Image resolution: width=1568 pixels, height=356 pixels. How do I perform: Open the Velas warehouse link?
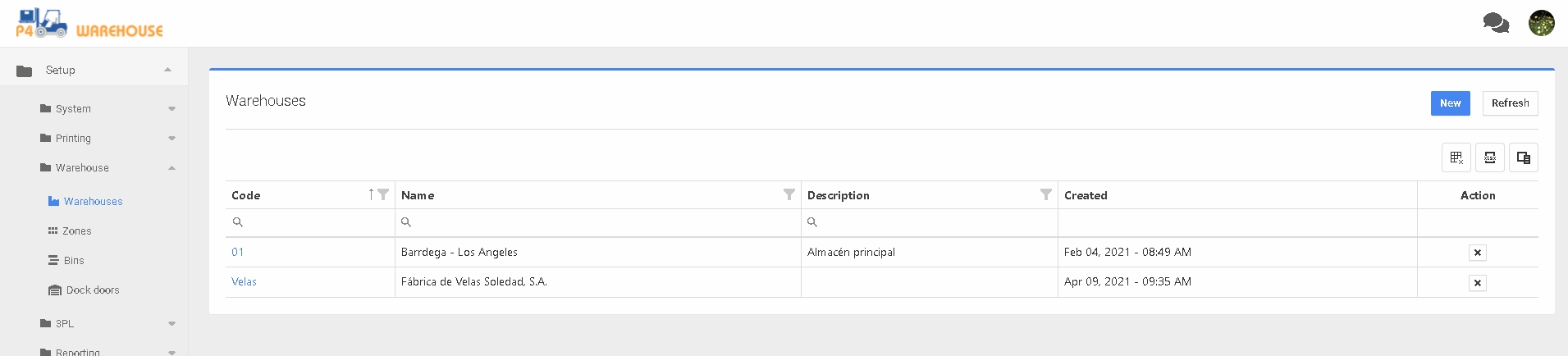point(244,281)
